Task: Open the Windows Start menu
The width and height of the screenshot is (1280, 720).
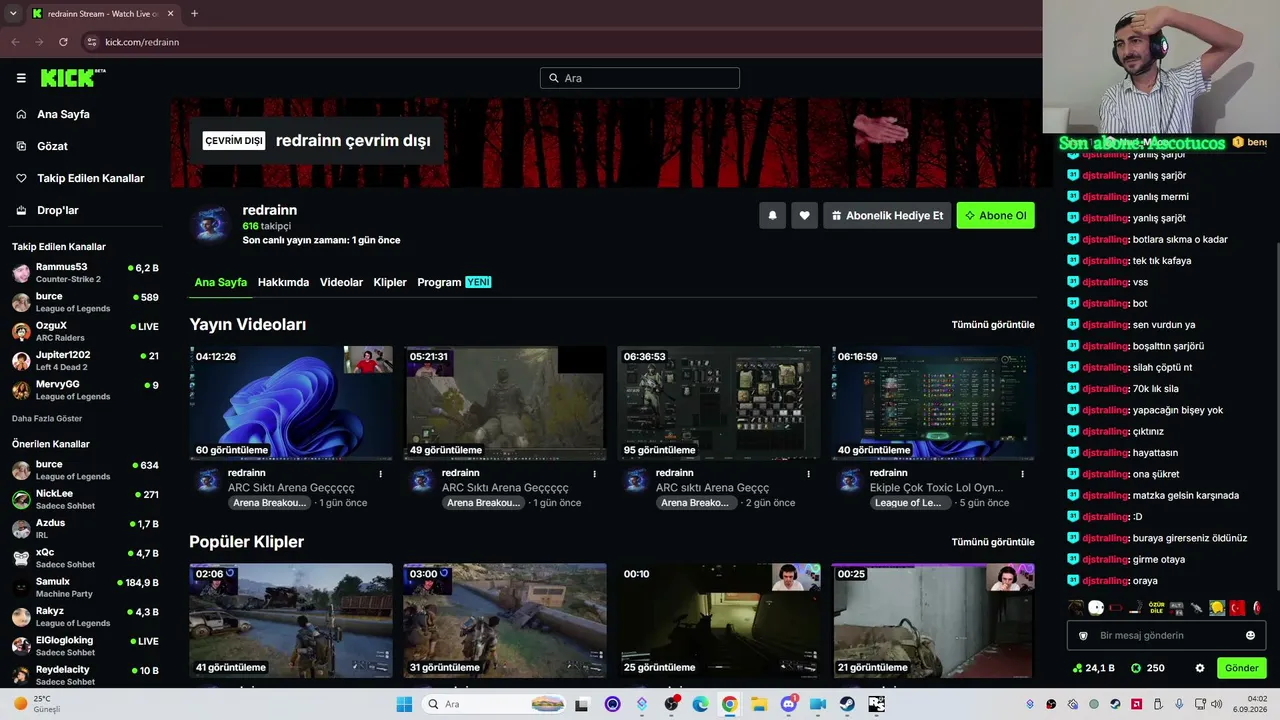Action: pyautogui.click(x=404, y=704)
